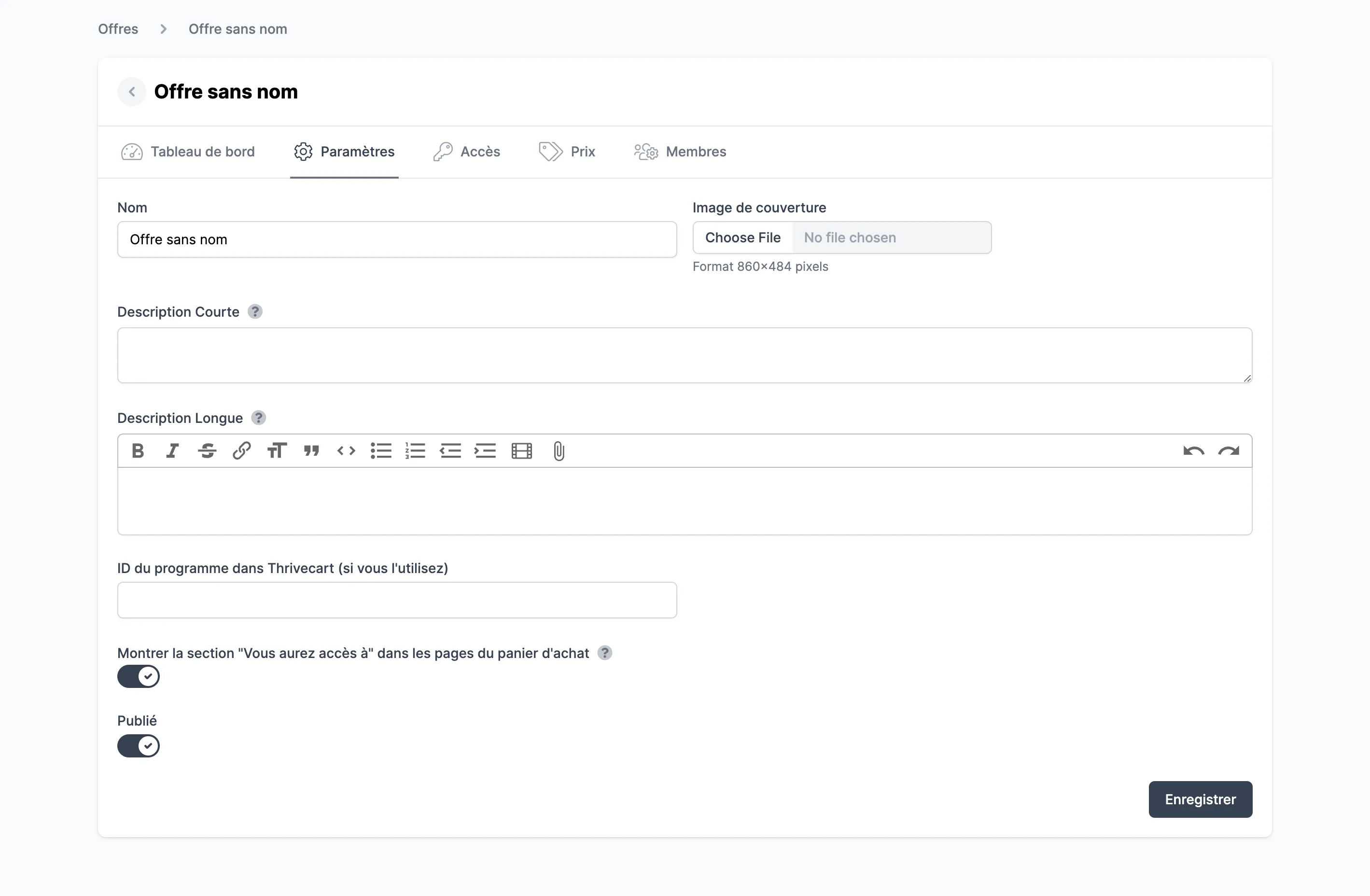Create a bulleted list

point(381,451)
